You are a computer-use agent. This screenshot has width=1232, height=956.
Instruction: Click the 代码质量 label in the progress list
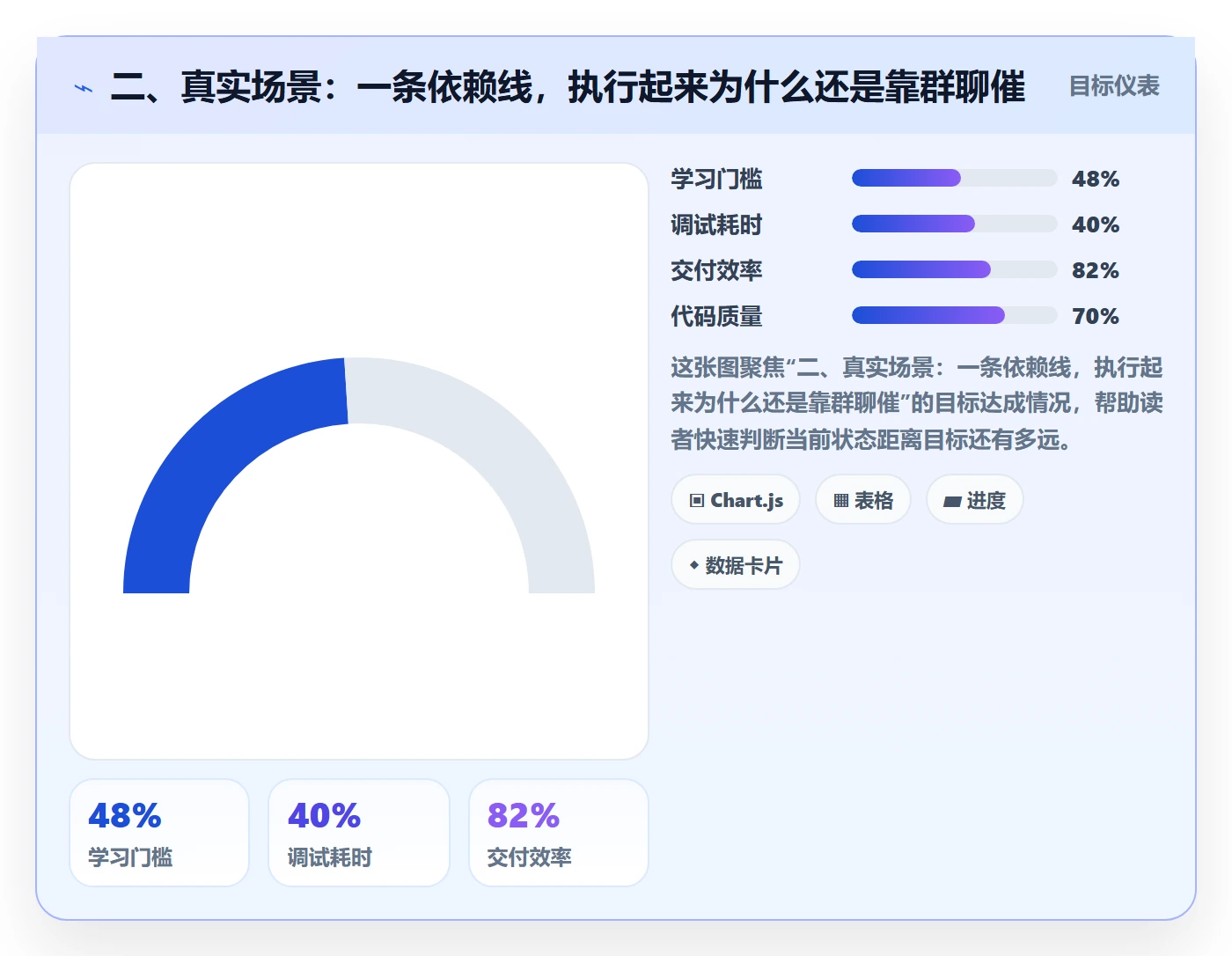pos(716,316)
